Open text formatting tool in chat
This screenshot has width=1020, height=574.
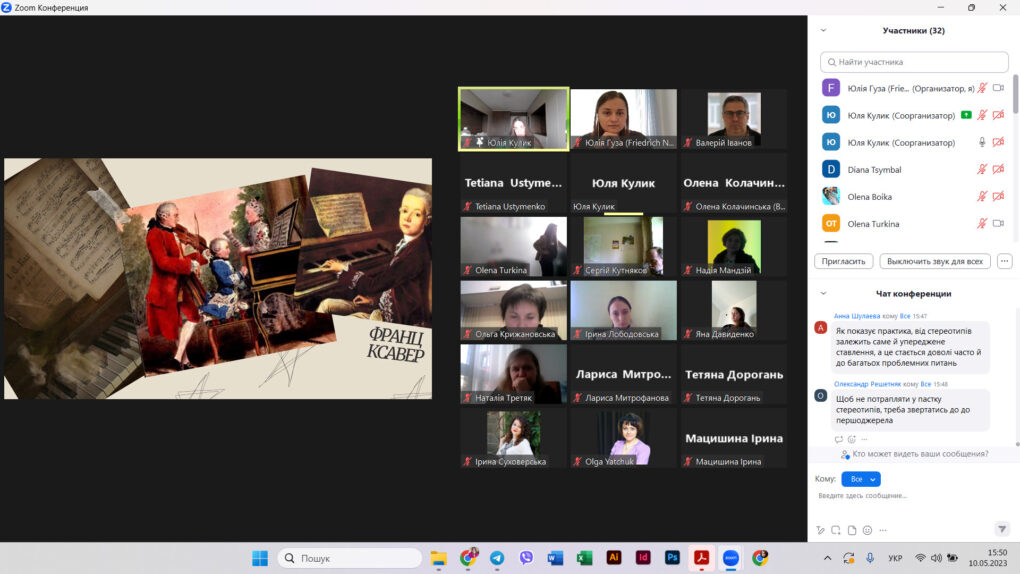tap(820, 530)
